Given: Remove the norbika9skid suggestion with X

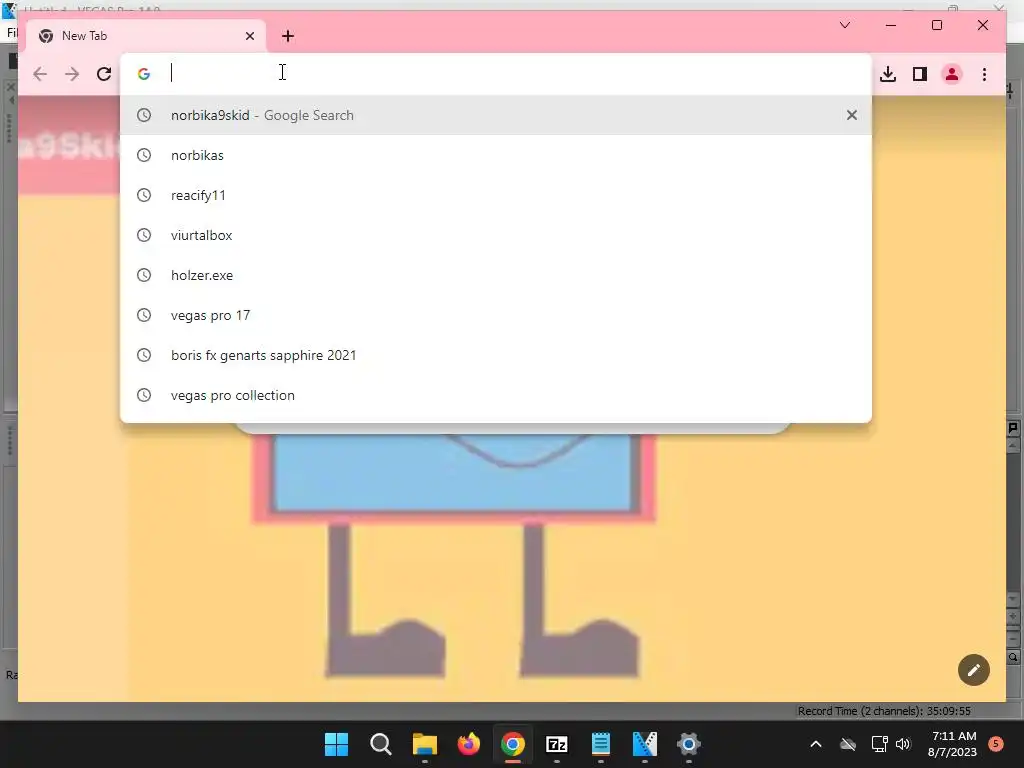Looking at the screenshot, I should coord(852,115).
